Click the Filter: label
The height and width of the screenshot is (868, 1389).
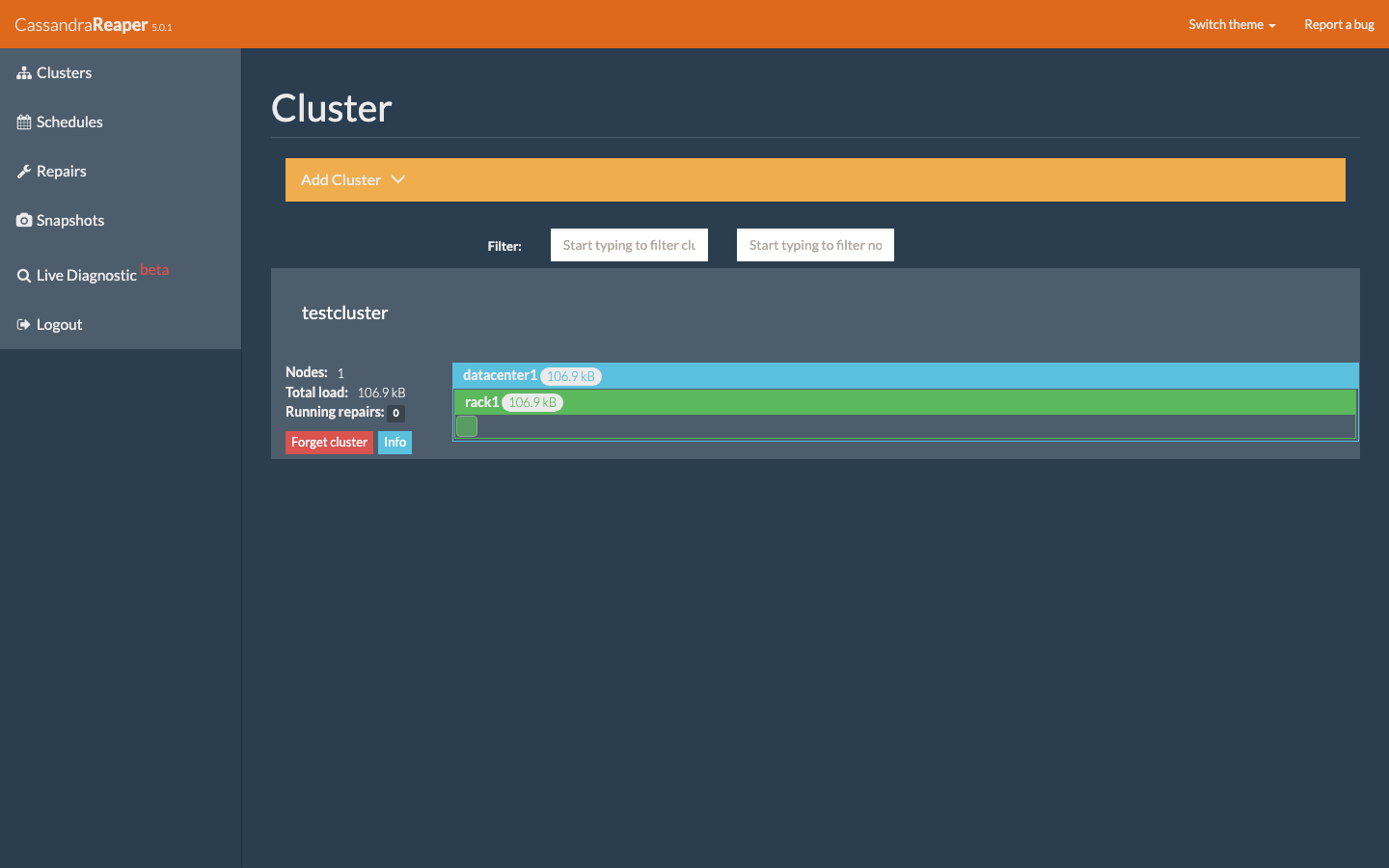(504, 246)
